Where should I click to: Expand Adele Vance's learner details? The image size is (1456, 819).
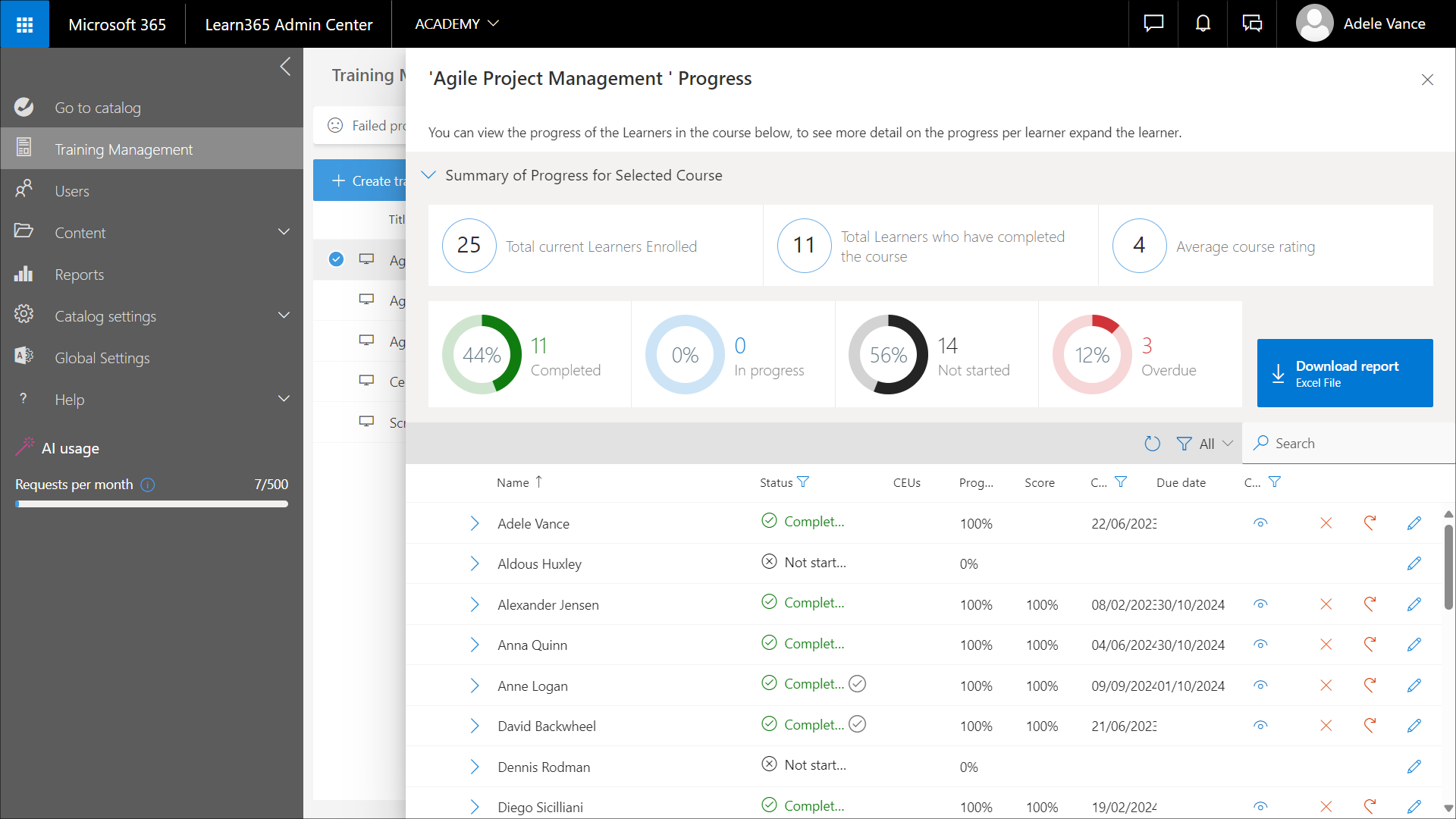475,523
